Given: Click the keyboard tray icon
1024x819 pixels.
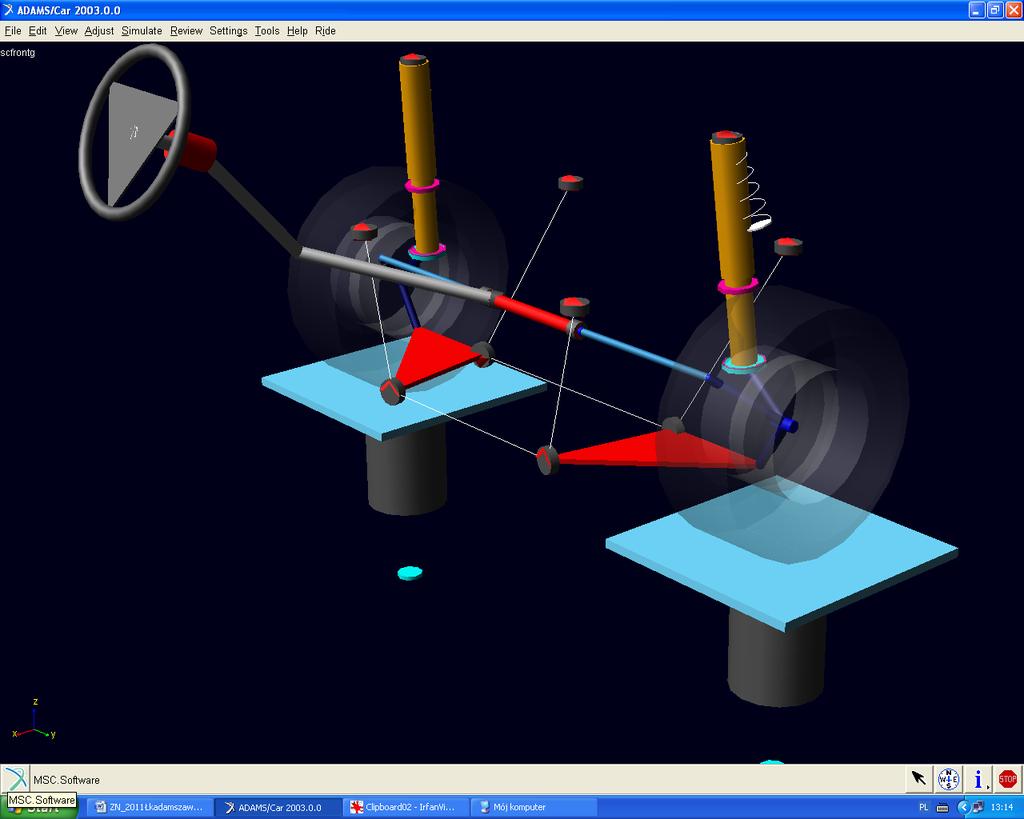Looking at the screenshot, I should coord(942,807).
